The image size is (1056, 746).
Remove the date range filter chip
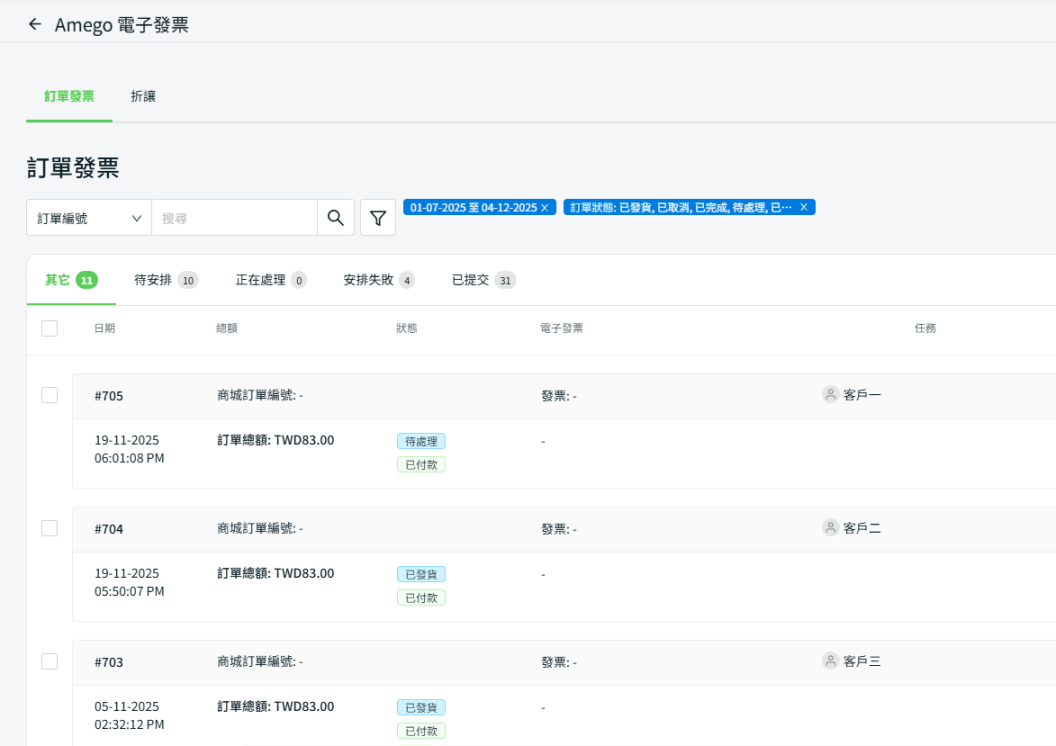545,207
